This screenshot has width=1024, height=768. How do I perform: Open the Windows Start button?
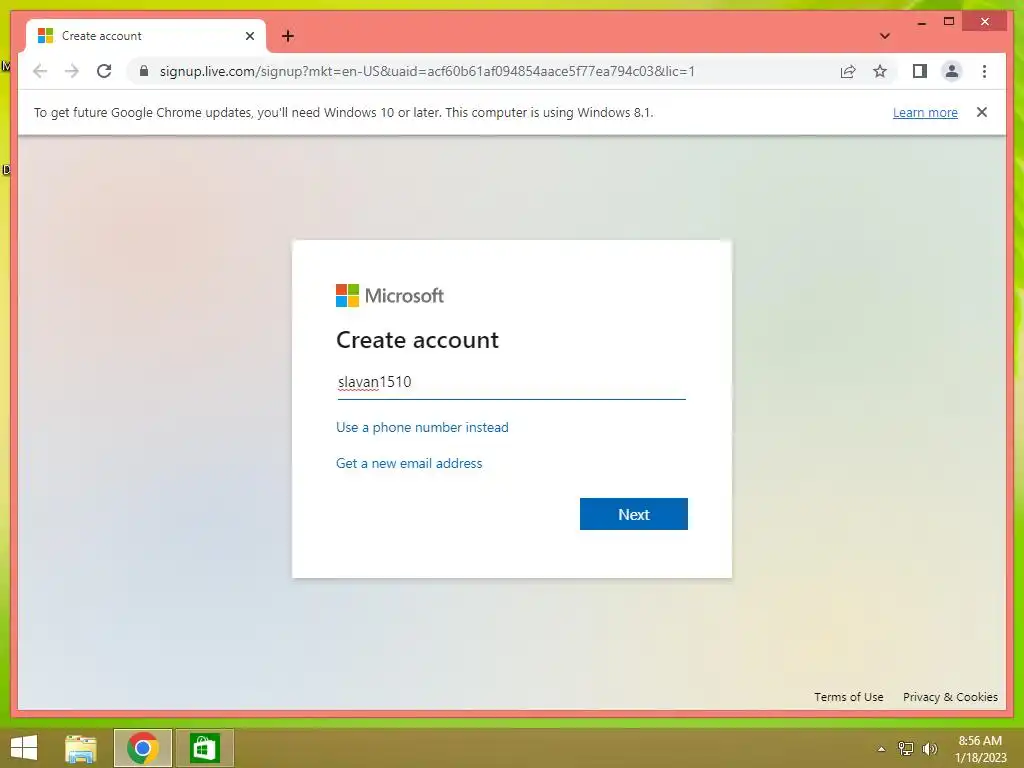[24, 748]
